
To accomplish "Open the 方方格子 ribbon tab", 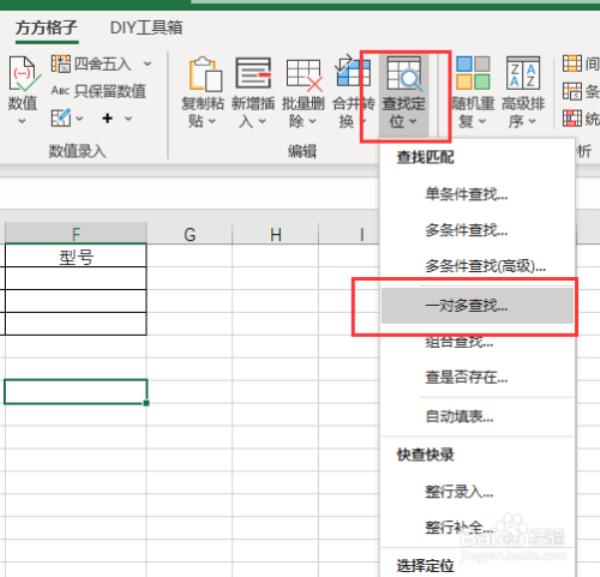I will pyautogui.click(x=46, y=28).
